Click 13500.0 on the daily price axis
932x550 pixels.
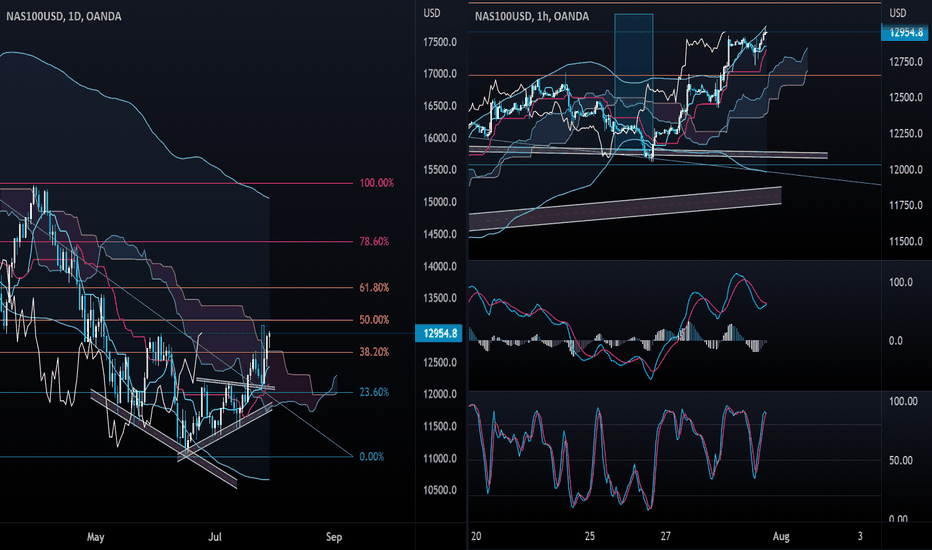click(x=440, y=298)
